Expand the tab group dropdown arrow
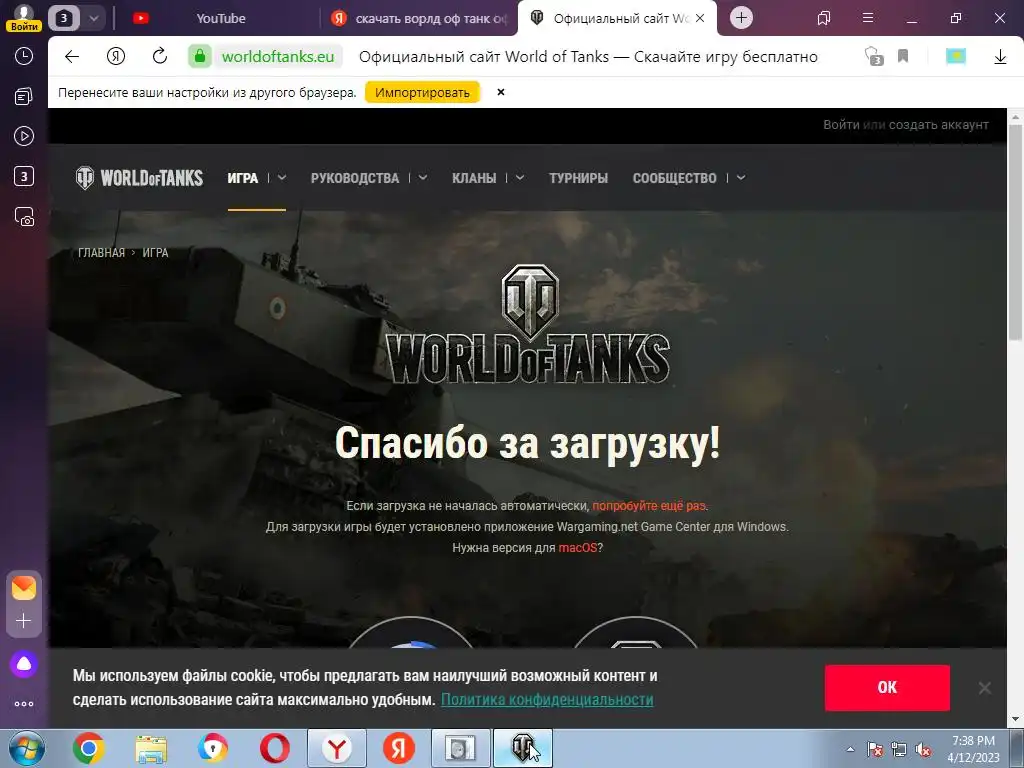 point(93,18)
